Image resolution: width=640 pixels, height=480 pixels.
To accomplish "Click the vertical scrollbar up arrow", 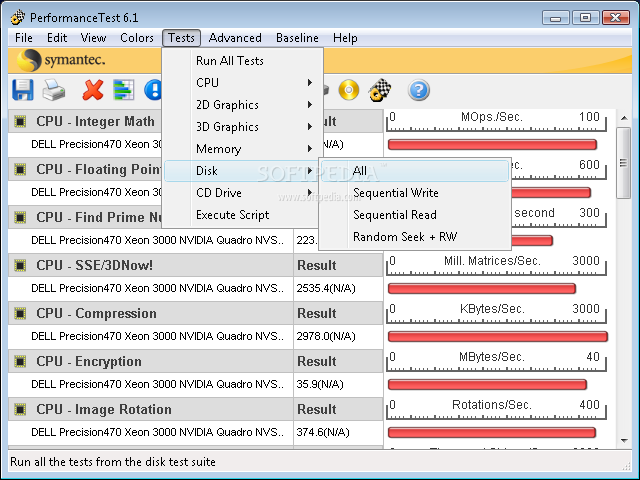I will [x=624, y=118].
